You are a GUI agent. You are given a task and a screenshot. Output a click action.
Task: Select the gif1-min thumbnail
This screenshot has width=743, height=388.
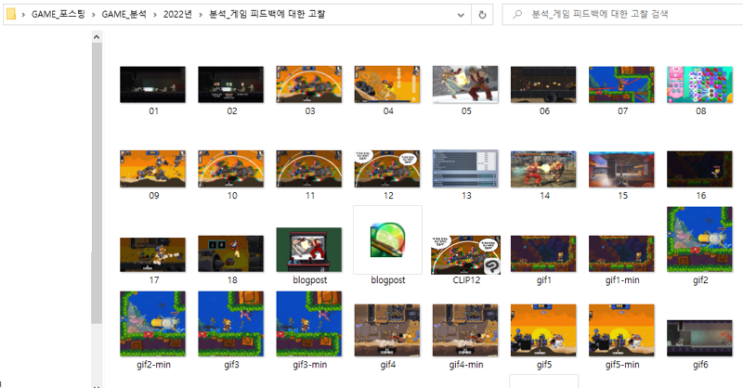(x=622, y=253)
